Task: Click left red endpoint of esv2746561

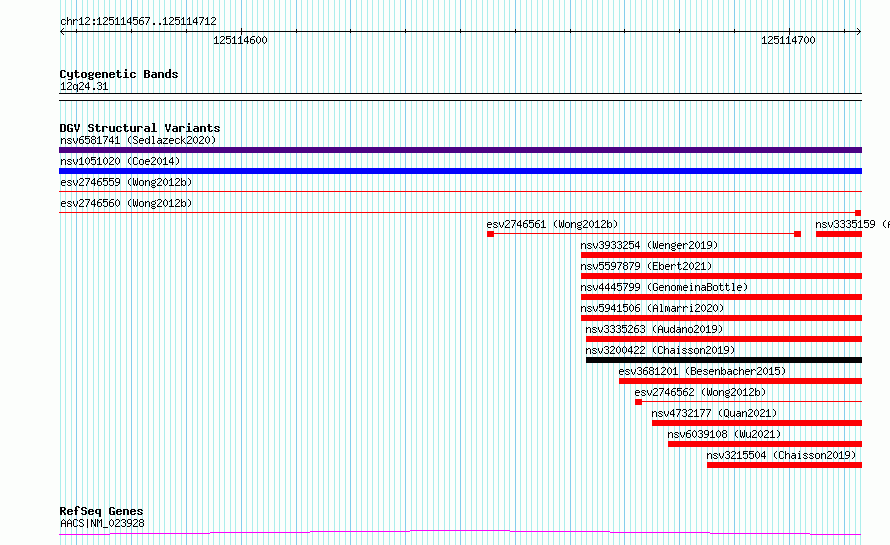Action: pos(490,234)
